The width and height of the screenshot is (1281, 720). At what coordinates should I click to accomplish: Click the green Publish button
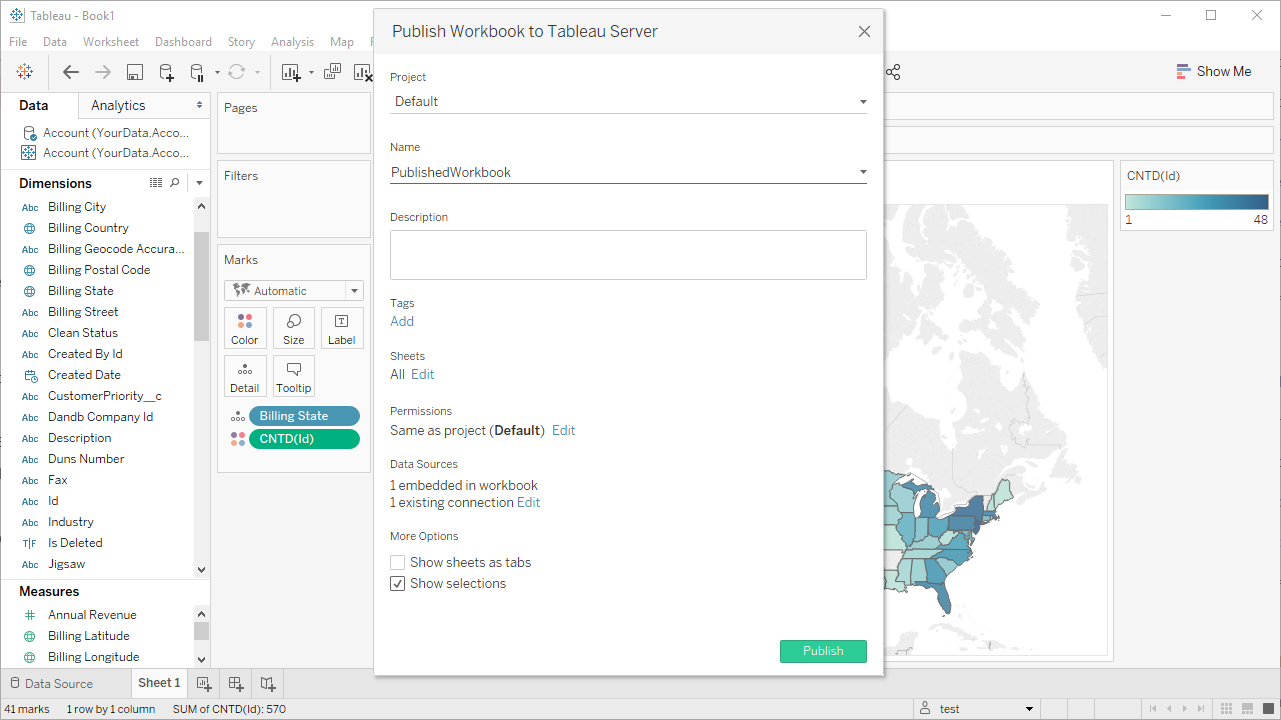[x=823, y=651]
